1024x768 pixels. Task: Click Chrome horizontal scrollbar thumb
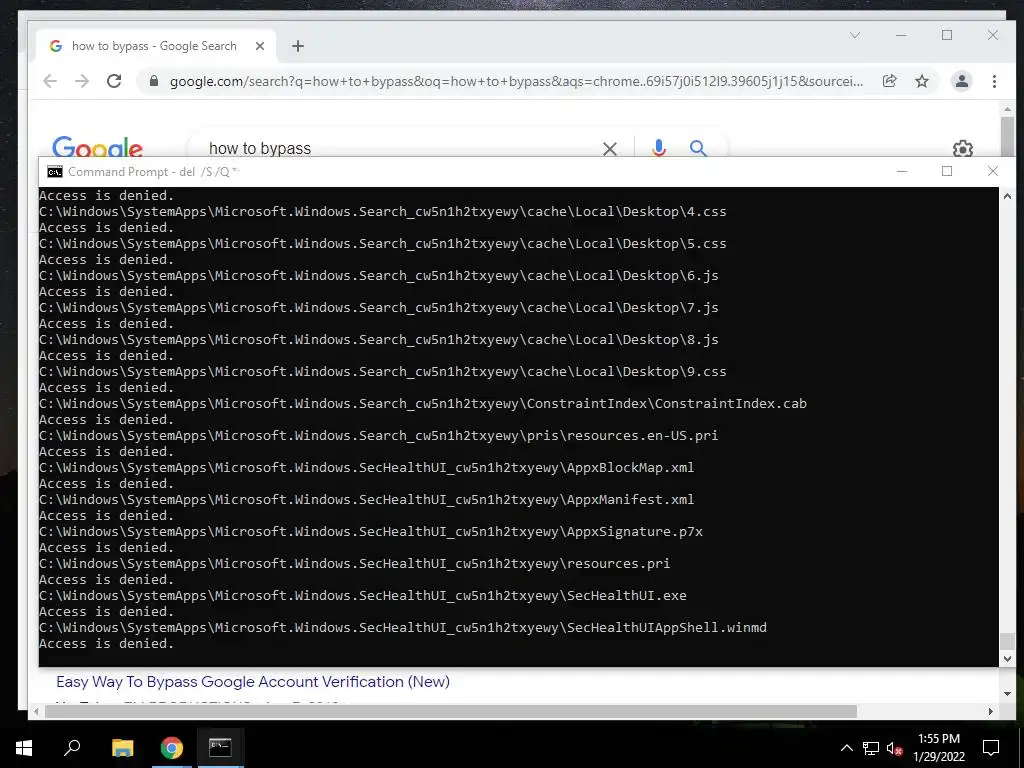coord(451,711)
